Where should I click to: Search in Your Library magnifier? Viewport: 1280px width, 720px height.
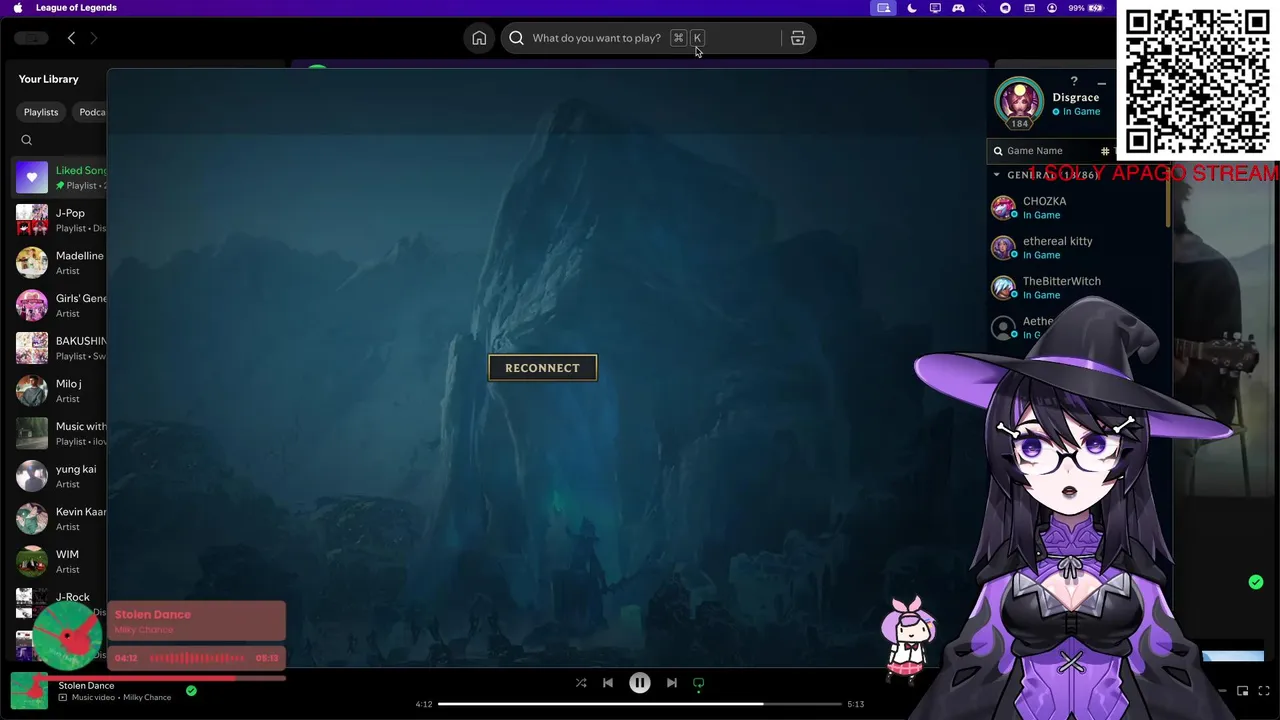click(27, 140)
